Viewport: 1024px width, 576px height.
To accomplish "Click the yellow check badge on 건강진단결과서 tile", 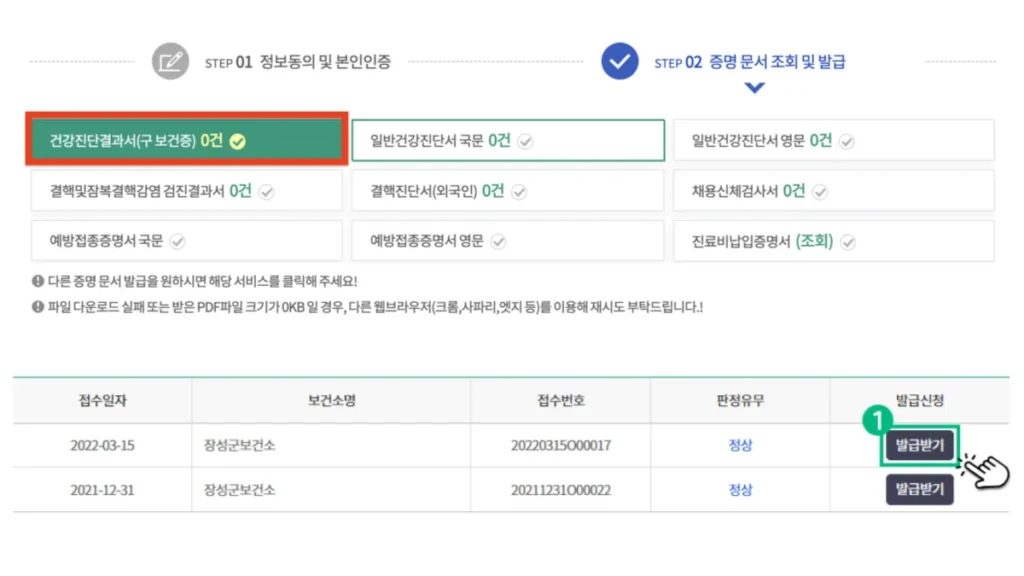I will click(x=236, y=140).
